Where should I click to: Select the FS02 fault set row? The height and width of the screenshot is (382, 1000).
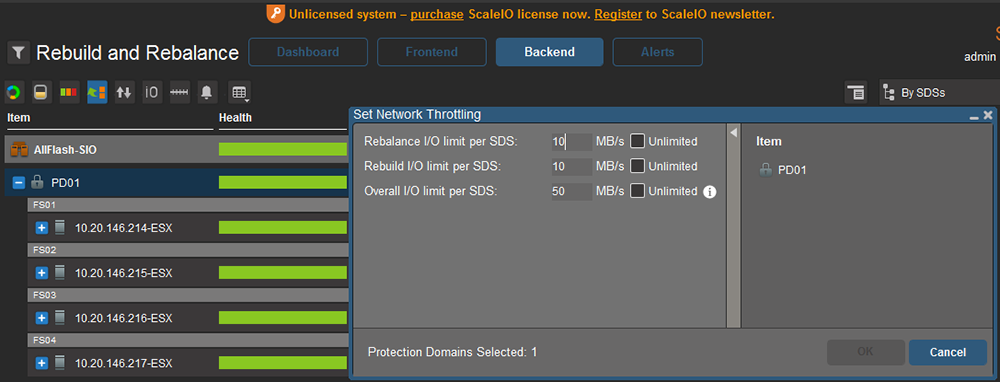click(188, 250)
